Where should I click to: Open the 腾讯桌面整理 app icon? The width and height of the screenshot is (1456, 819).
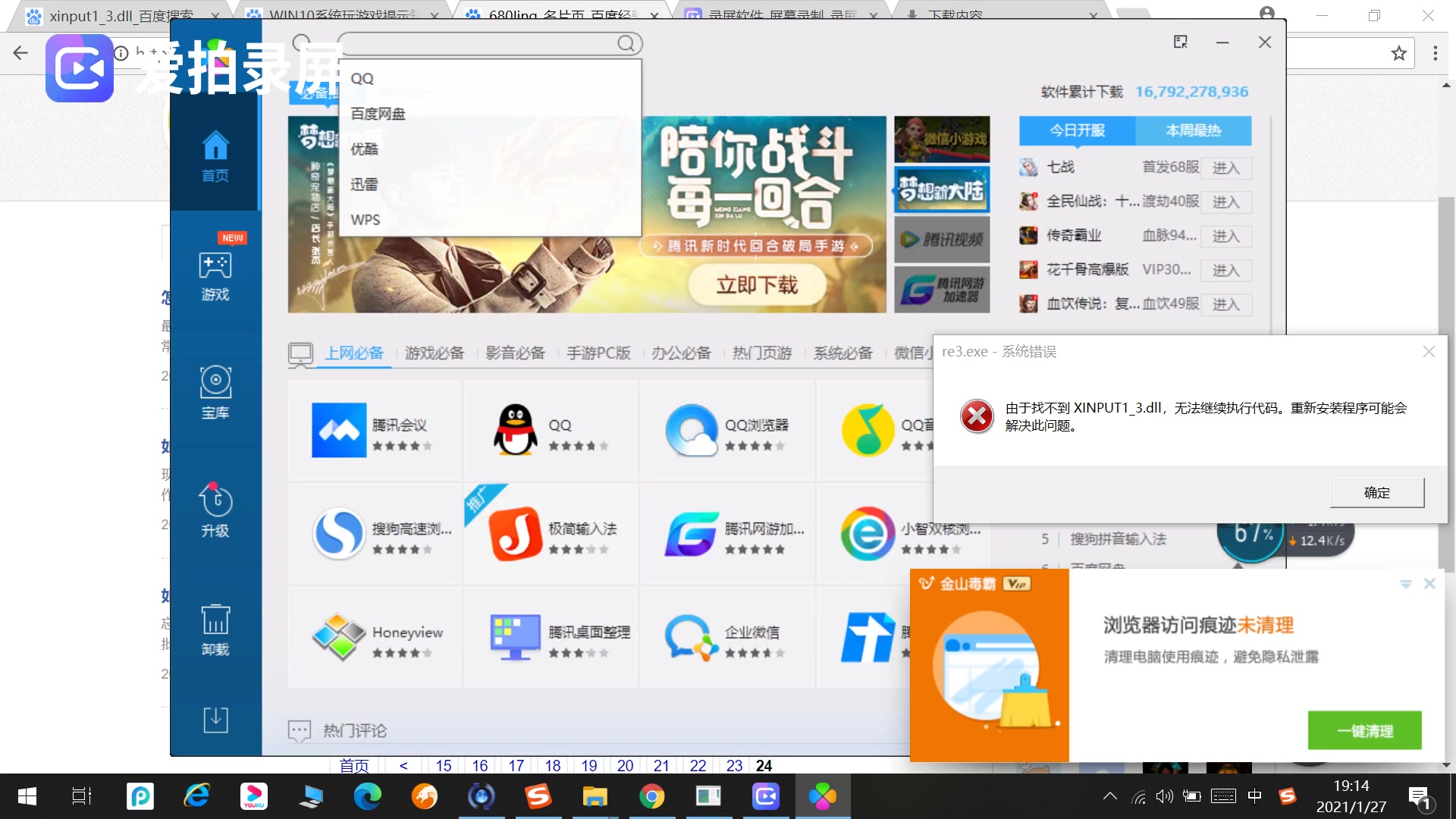click(x=516, y=637)
